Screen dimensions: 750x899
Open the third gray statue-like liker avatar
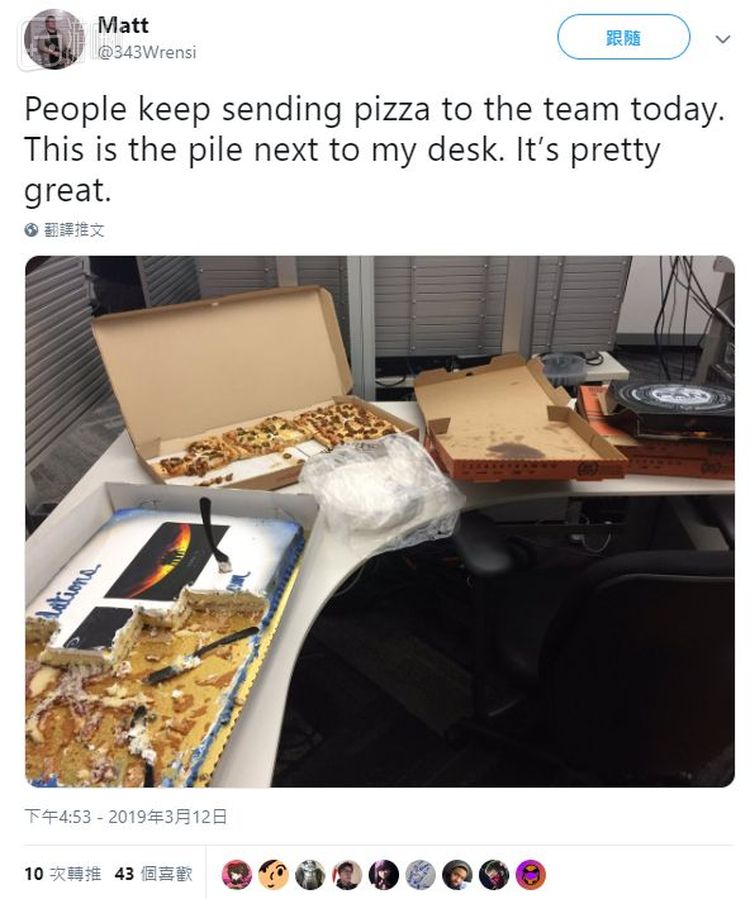pos(310,874)
